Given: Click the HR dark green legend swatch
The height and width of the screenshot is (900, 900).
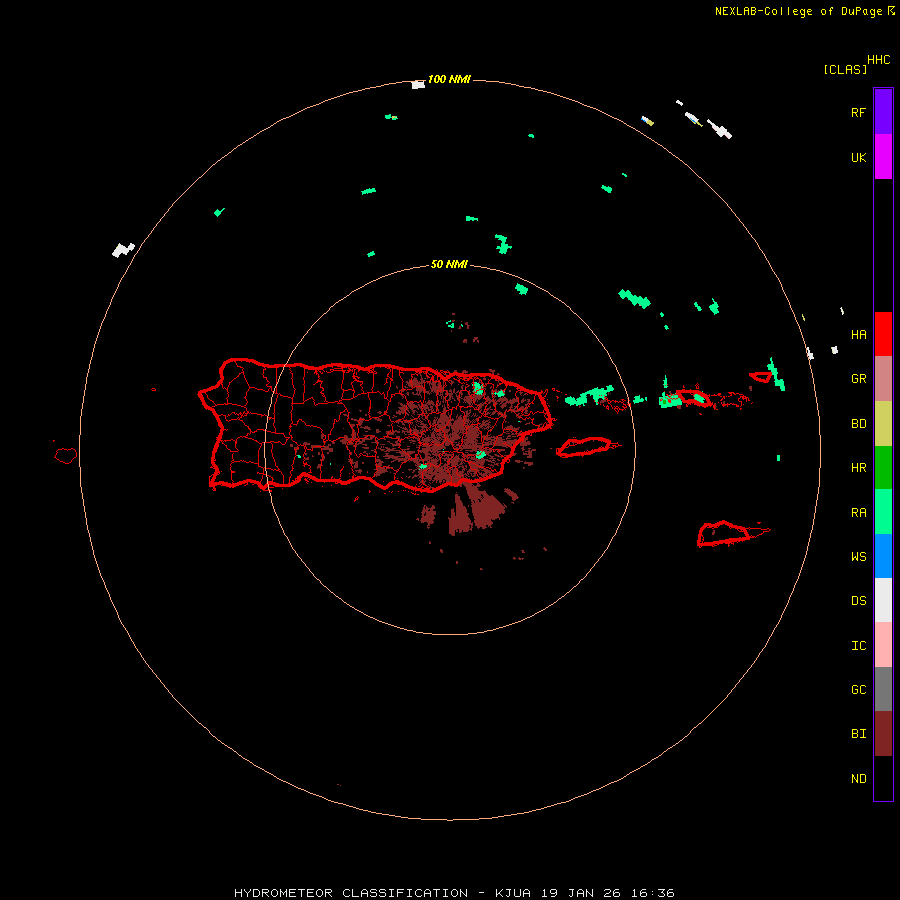Looking at the screenshot, I should 883,468.
